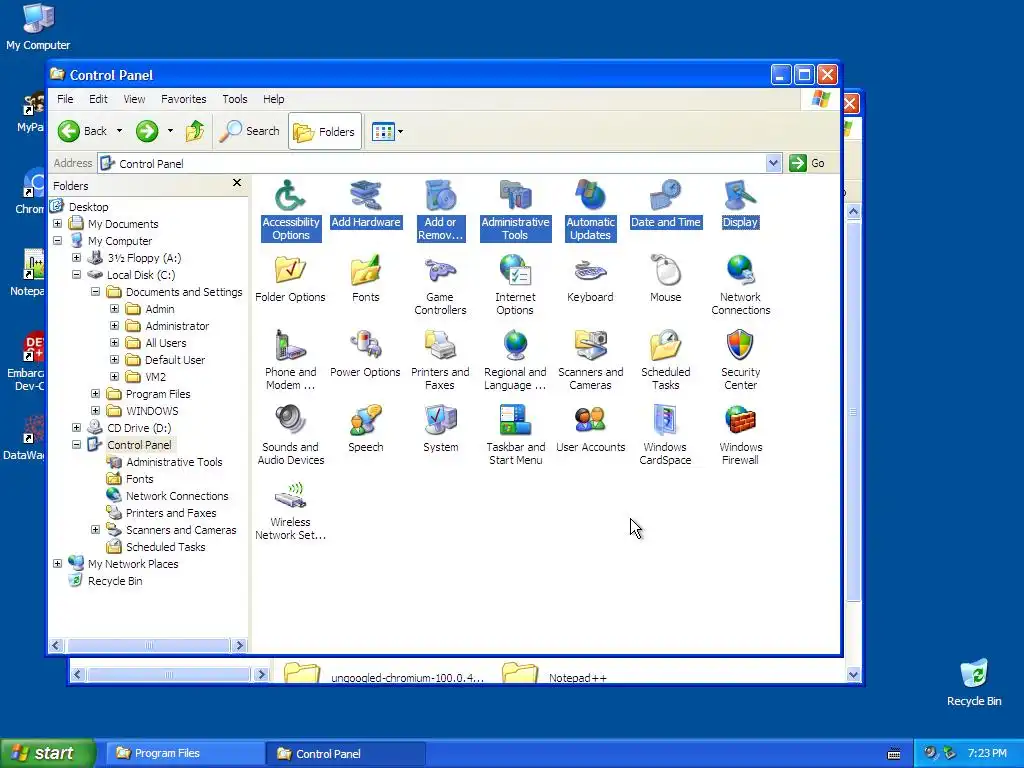1024x768 pixels.
Task: Open the Help menu
Action: 274,99
